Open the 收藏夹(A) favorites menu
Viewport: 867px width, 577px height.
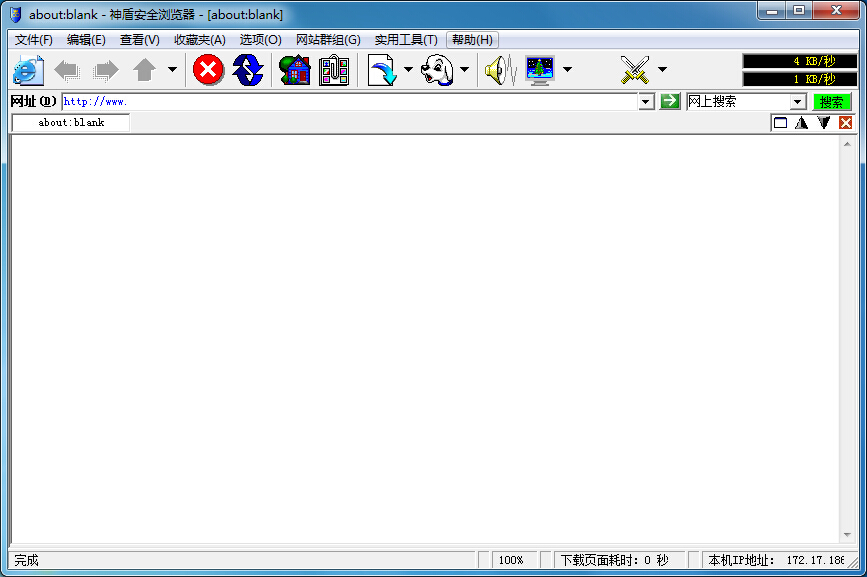(199, 40)
